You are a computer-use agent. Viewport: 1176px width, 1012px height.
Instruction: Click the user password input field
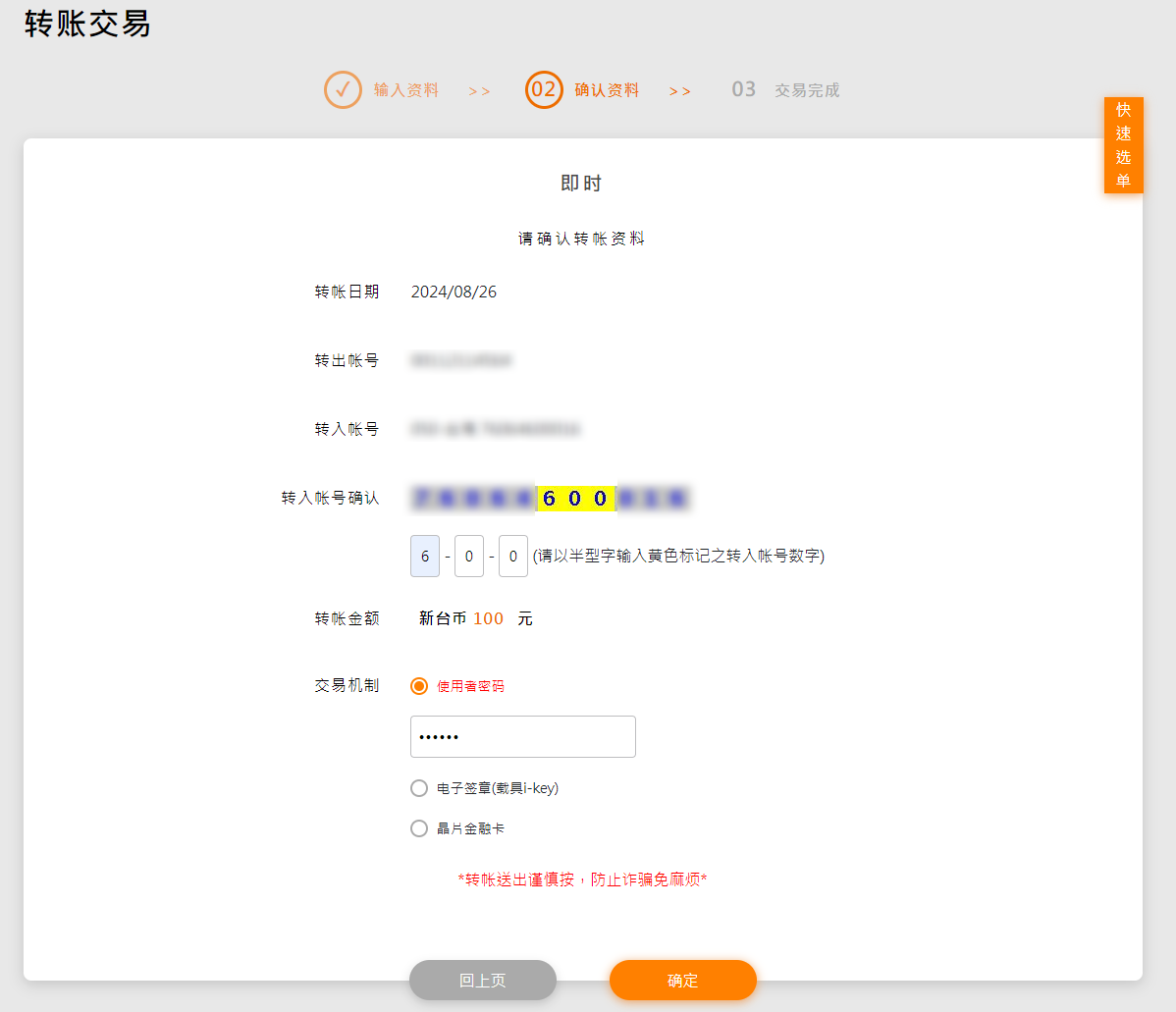(522, 737)
